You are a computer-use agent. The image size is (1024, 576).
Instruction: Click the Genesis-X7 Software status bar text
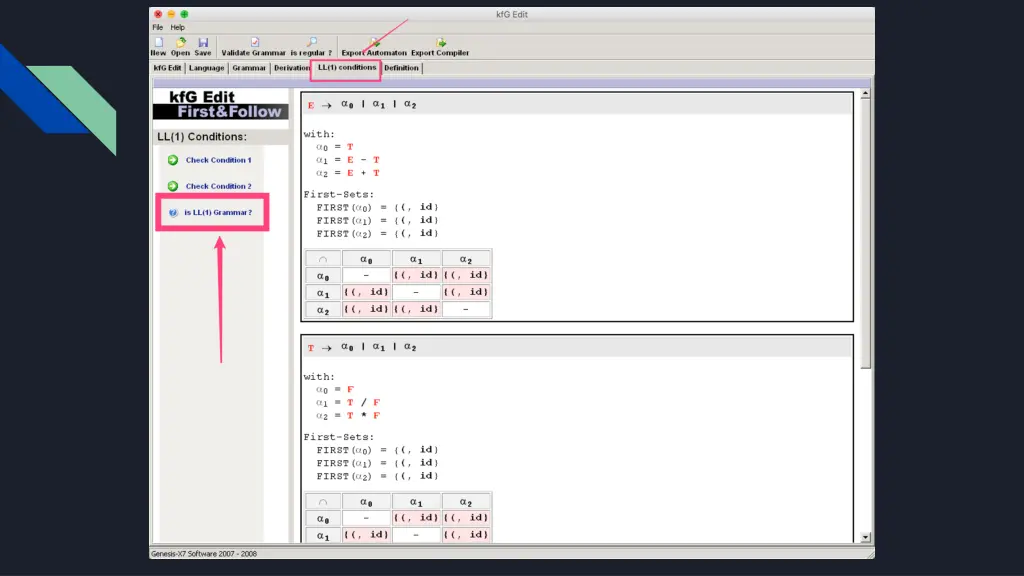pos(204,554)
